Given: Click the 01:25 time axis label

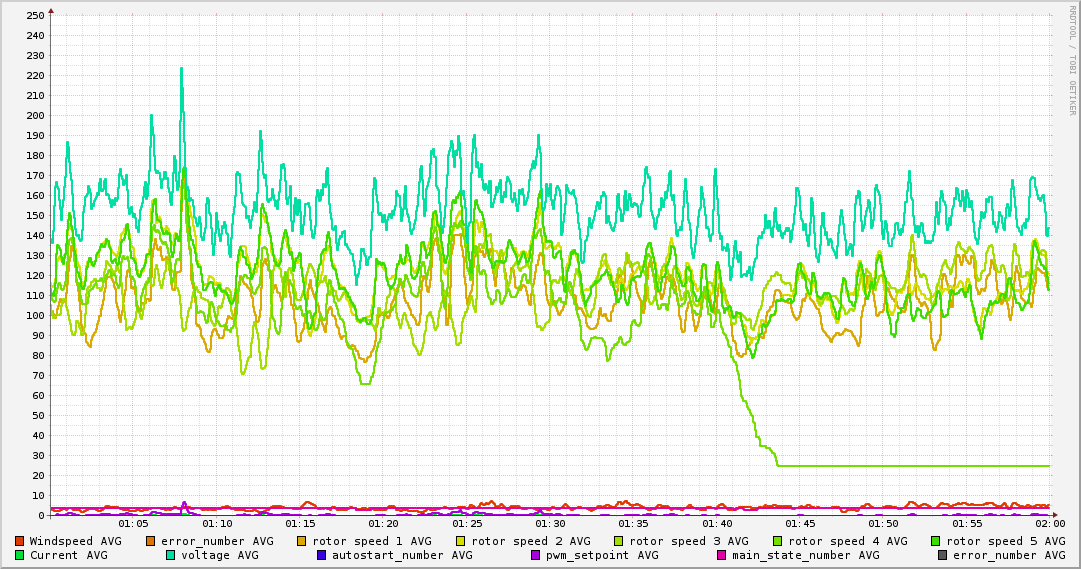Looking at the screenshot, I should [x=467, y=524].
